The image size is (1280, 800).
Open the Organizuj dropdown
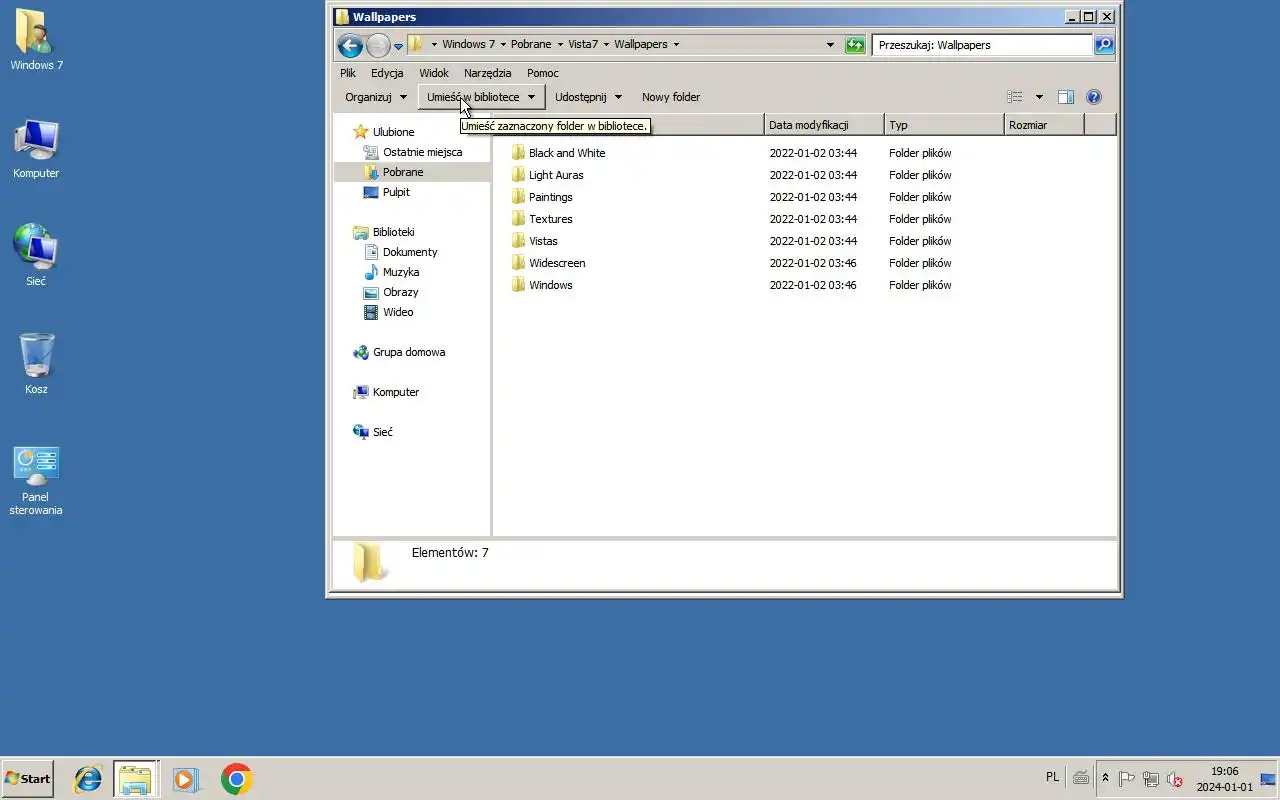click(x=376, y=97)
